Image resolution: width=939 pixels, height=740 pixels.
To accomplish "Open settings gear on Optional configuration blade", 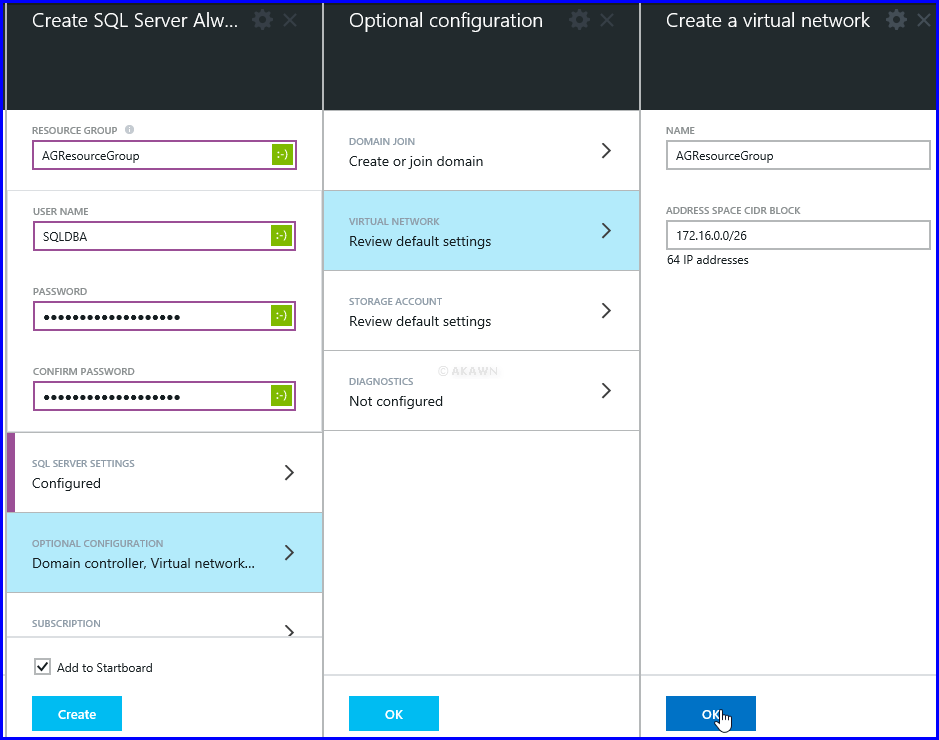I will 579,20.
